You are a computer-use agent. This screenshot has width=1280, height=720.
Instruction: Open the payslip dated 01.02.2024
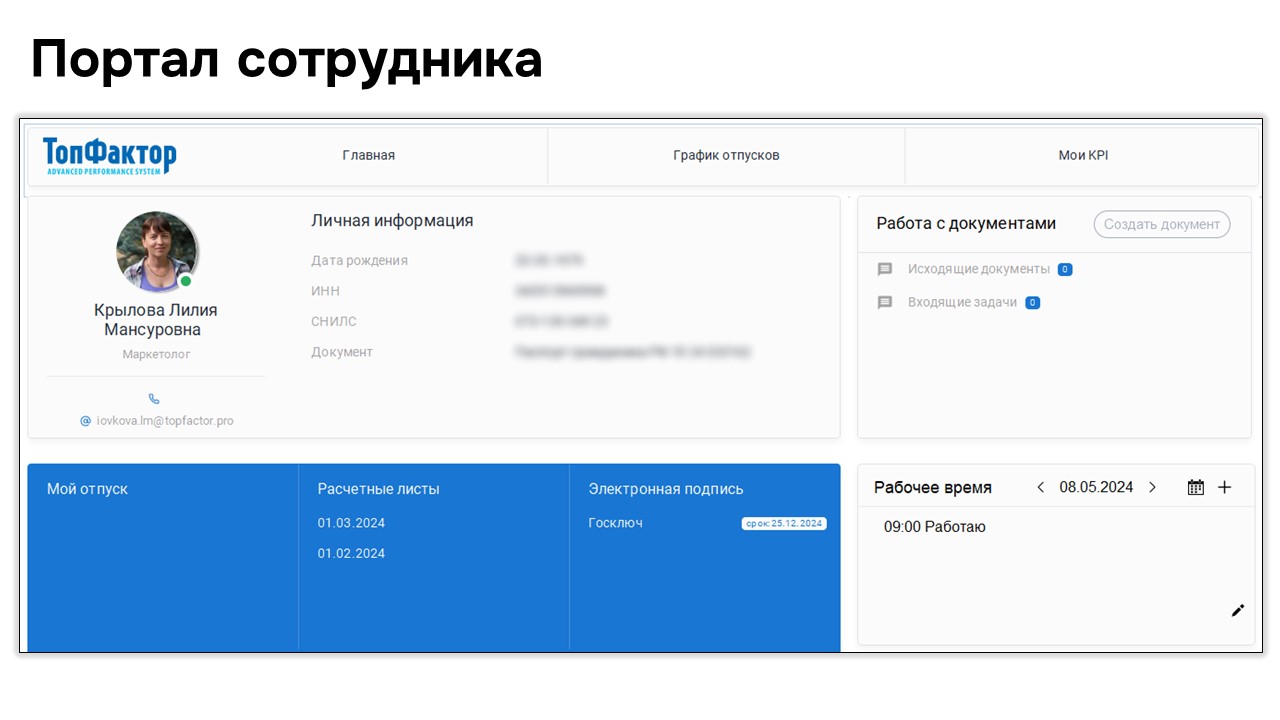pyautogui.click(x=351, y=553)
